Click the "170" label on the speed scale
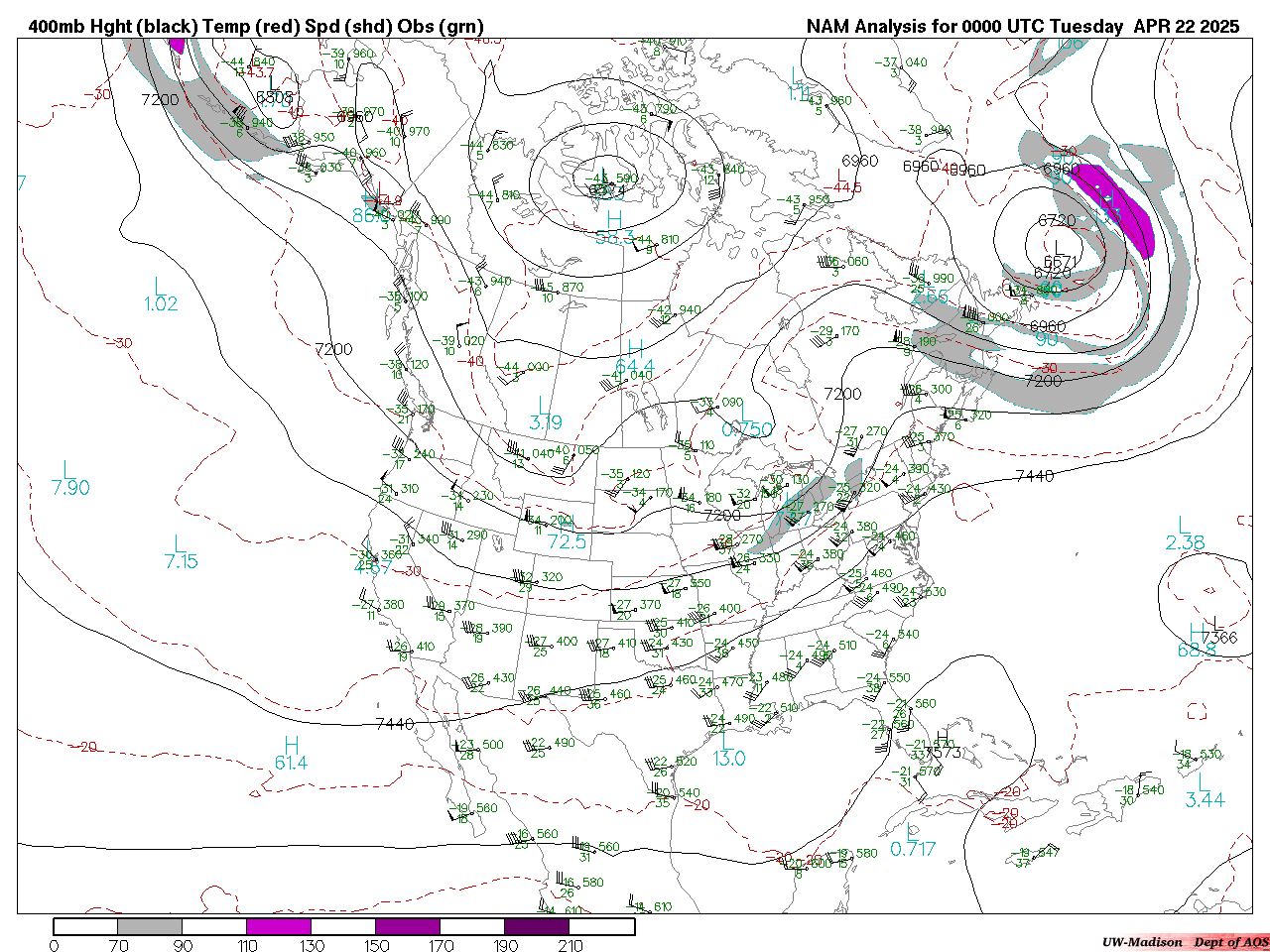 (x=441, y=945)
